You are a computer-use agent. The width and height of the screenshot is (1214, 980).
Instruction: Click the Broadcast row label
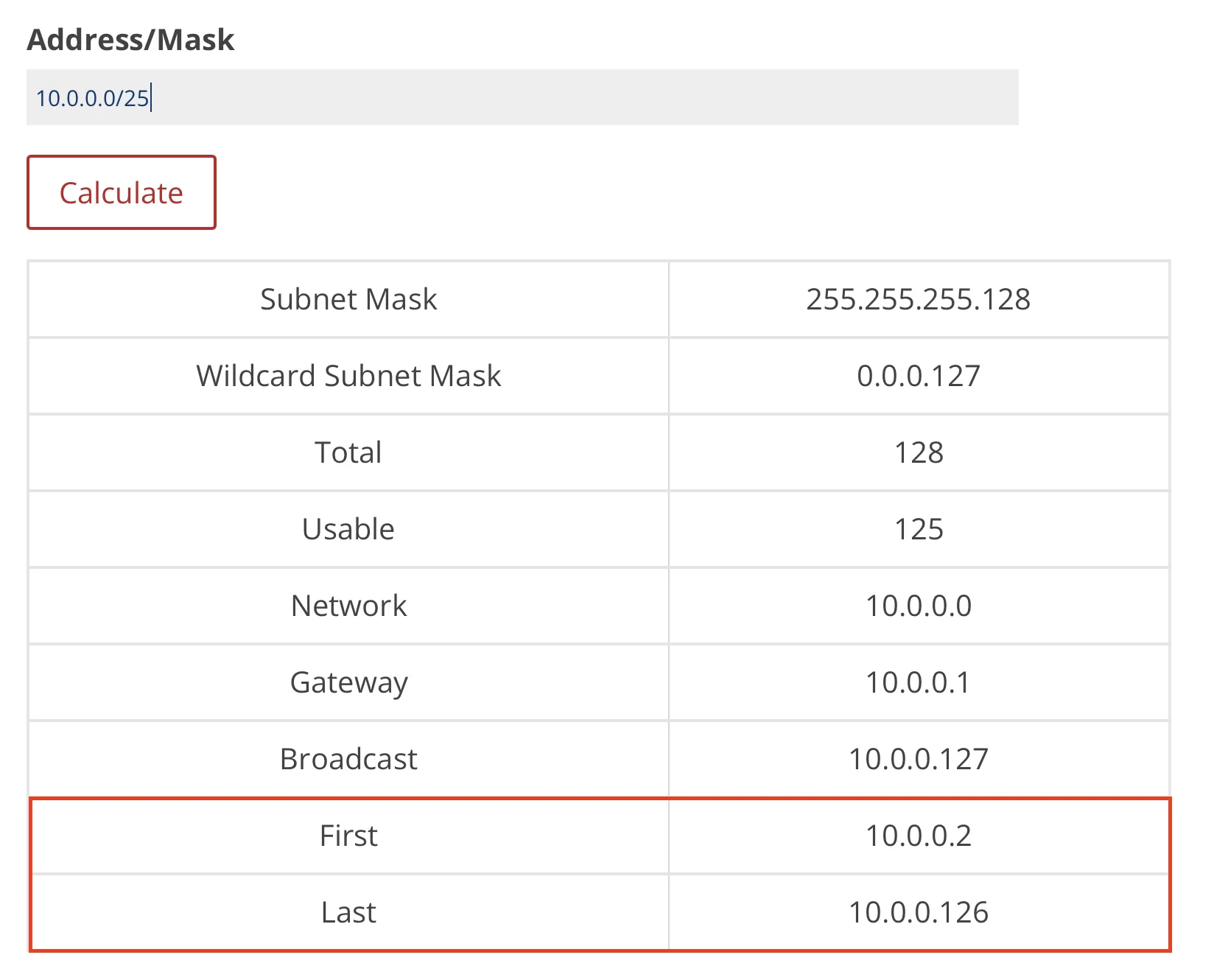tap(348, 759)
